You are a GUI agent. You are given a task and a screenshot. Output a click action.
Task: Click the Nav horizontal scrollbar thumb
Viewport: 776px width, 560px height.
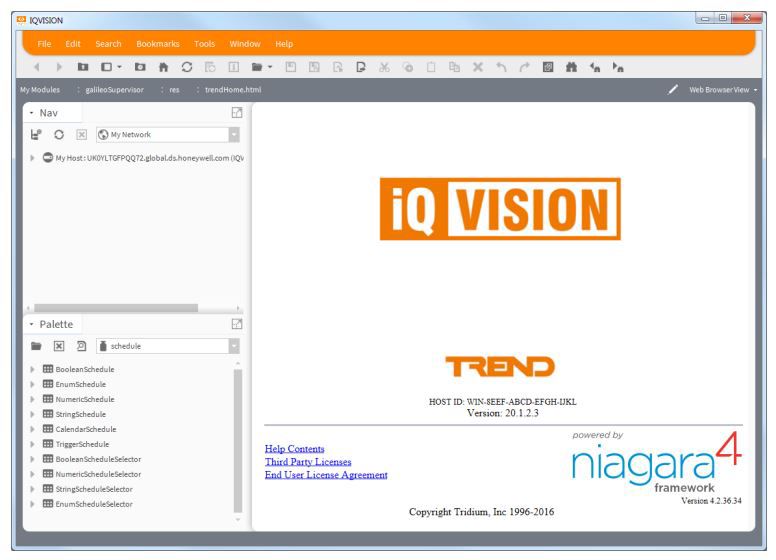pos(116,308)
